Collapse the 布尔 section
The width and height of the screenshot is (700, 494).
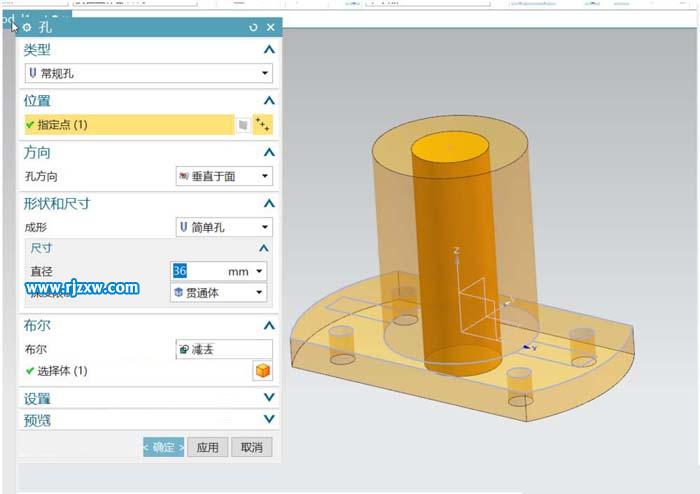tap(269, 325)
